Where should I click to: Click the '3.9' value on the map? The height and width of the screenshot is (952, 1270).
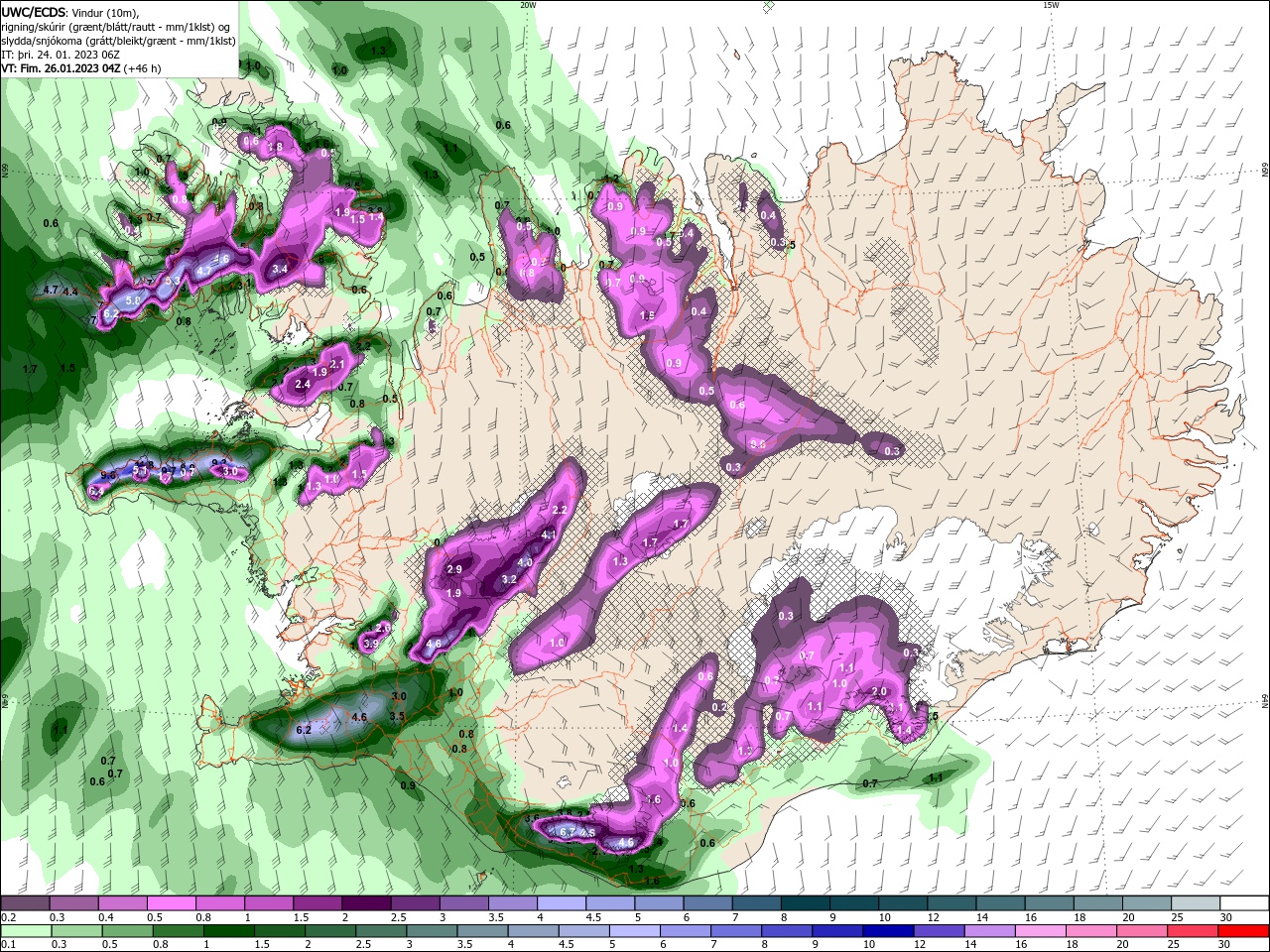point(371,644)
